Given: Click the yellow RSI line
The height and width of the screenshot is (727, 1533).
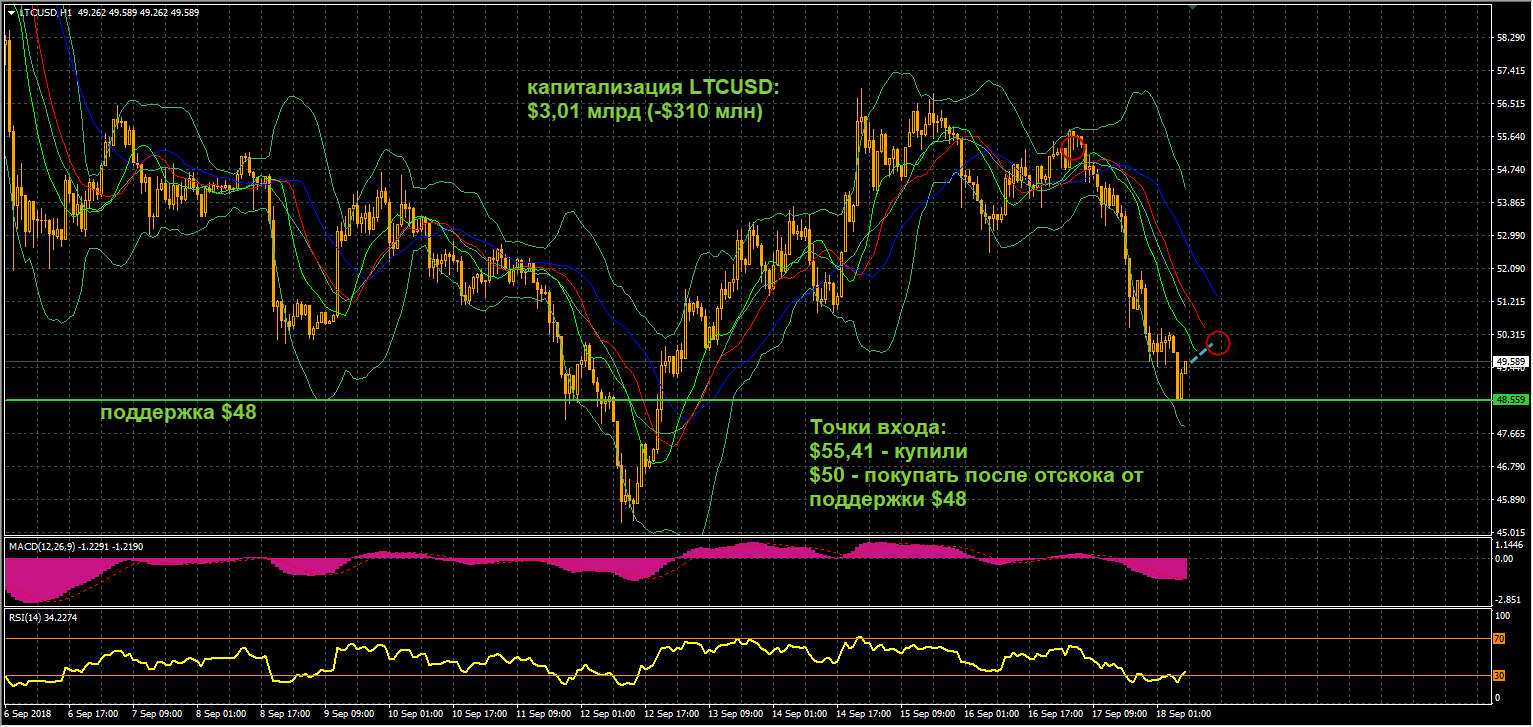Looking at the screenshot, I should tap(595, 663).
